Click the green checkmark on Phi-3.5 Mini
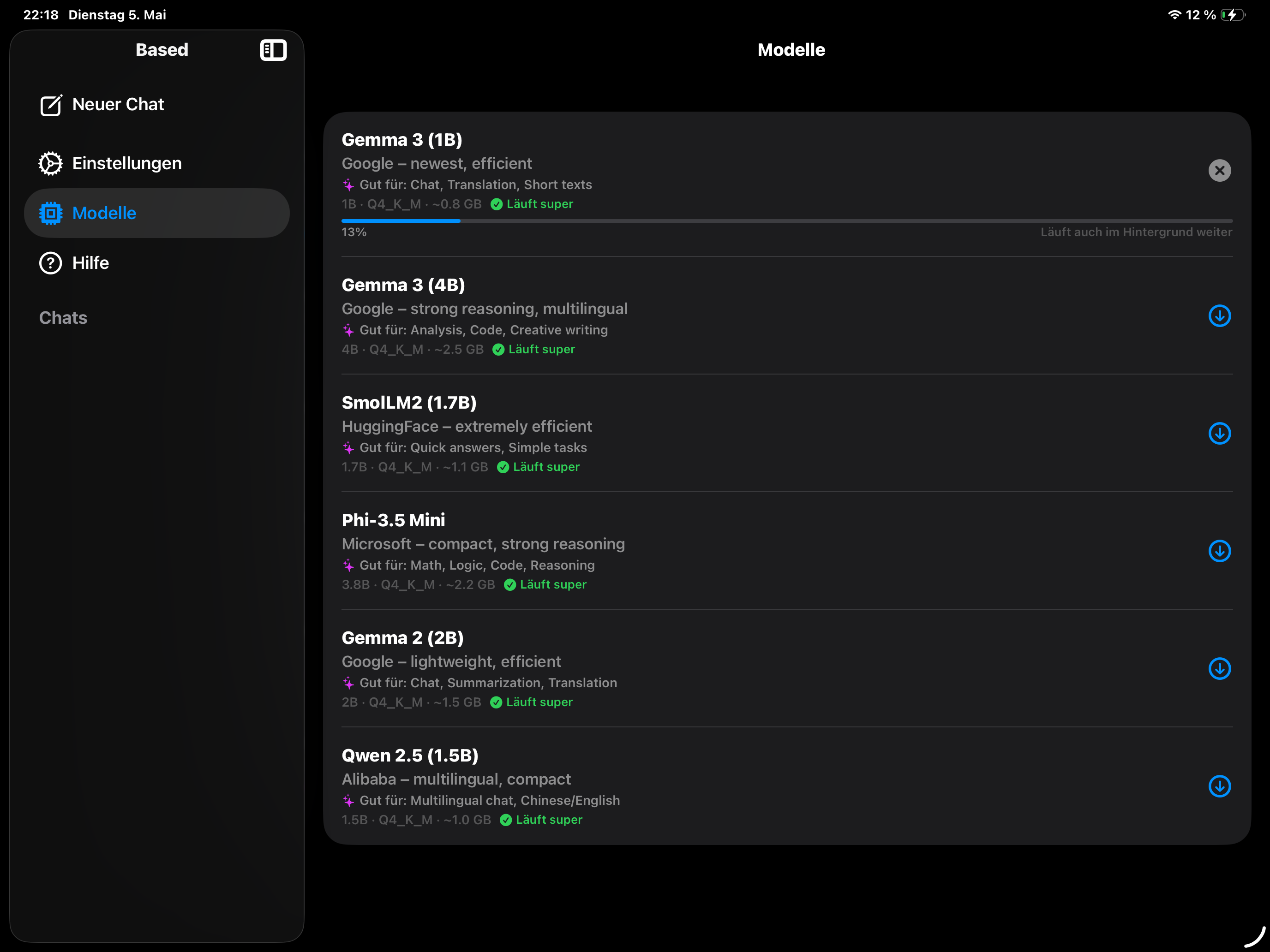 click(510, 585)
